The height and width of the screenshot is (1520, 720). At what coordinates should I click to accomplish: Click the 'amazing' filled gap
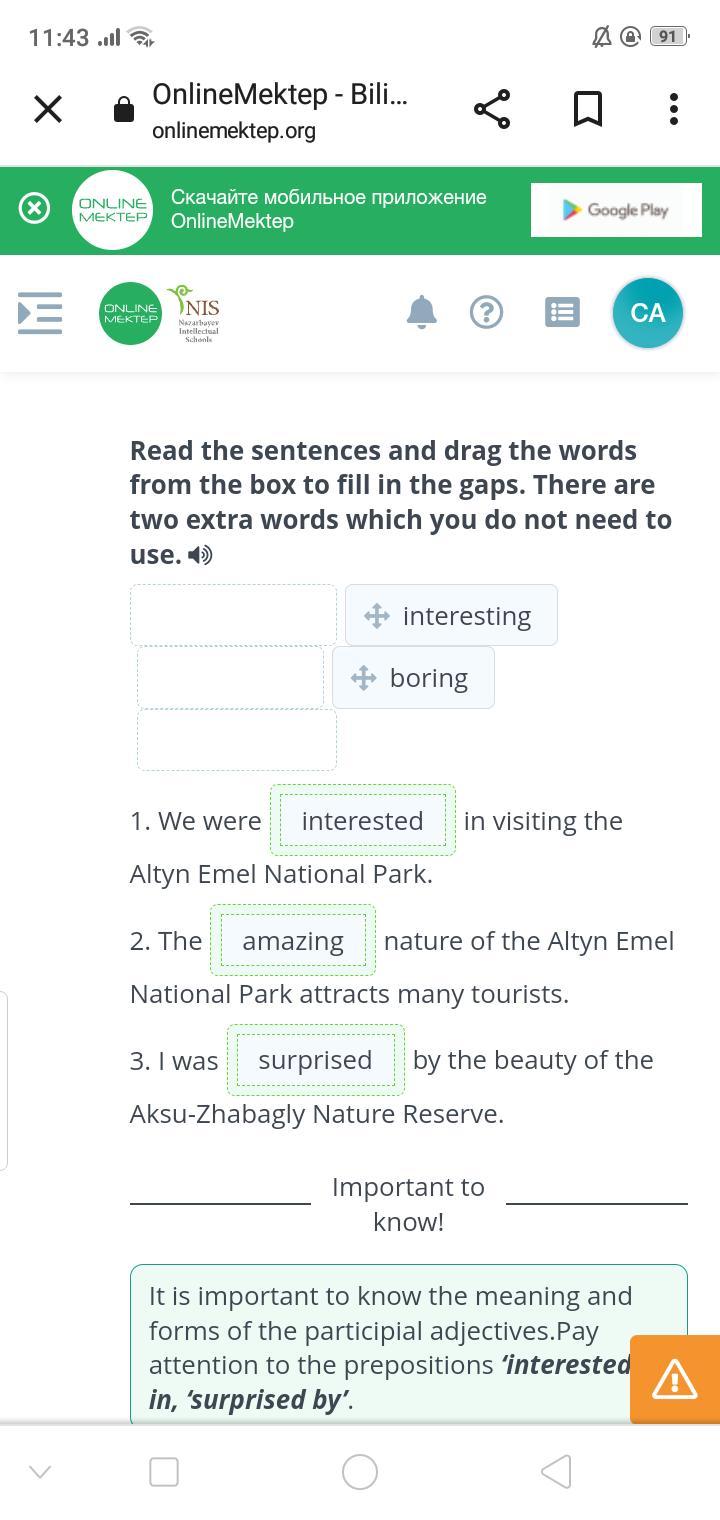click(x=293, y=941)
